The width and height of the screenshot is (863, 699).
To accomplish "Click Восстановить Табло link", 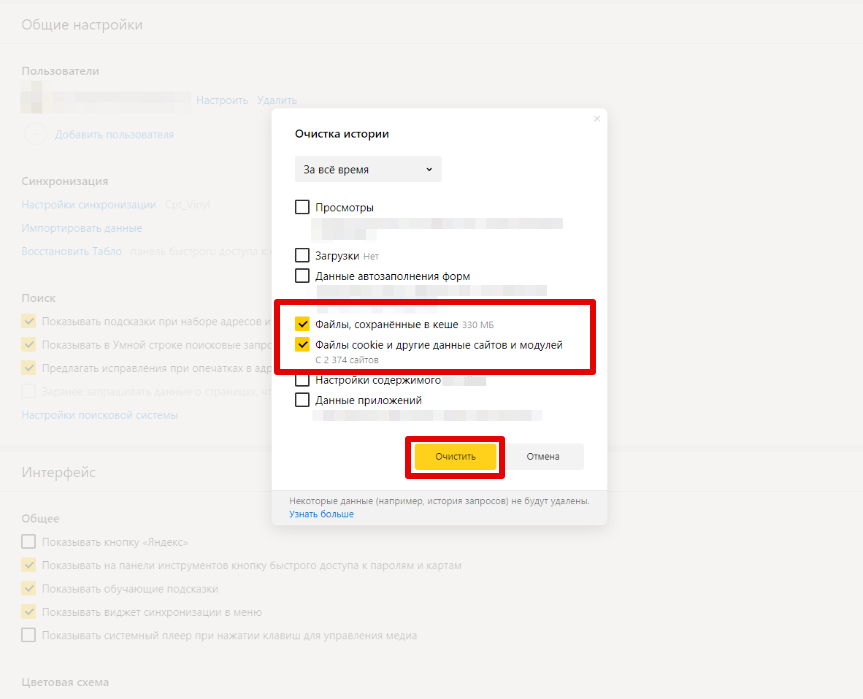I will pyautogui.click(x=72, y=251).
